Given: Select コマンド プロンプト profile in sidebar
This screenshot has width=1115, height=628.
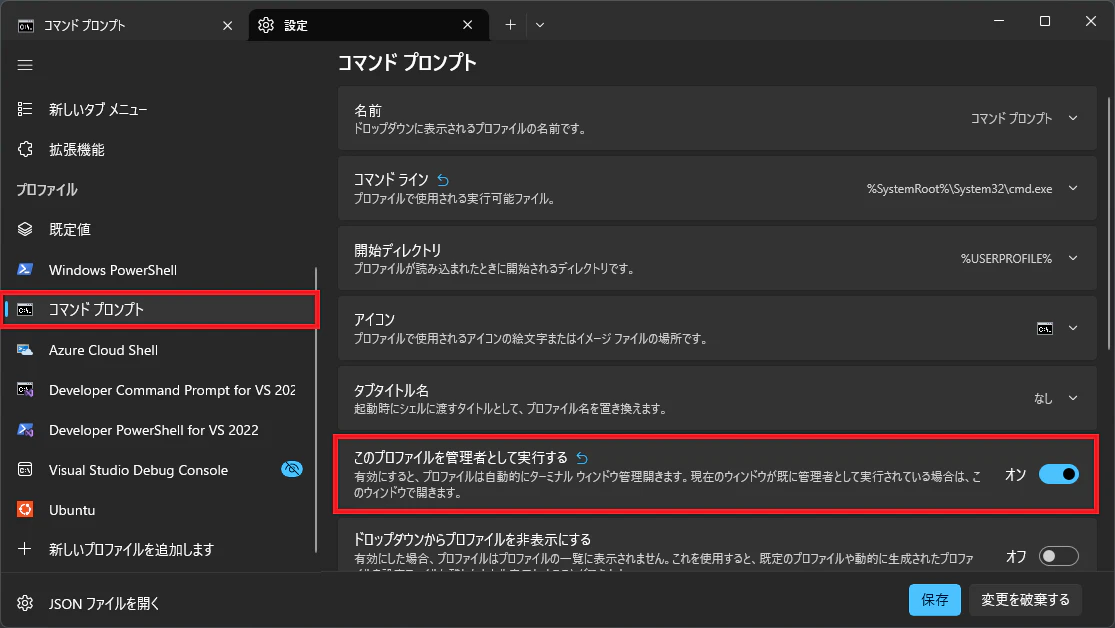Looking at the screenshot, I should tap(160, 309).
